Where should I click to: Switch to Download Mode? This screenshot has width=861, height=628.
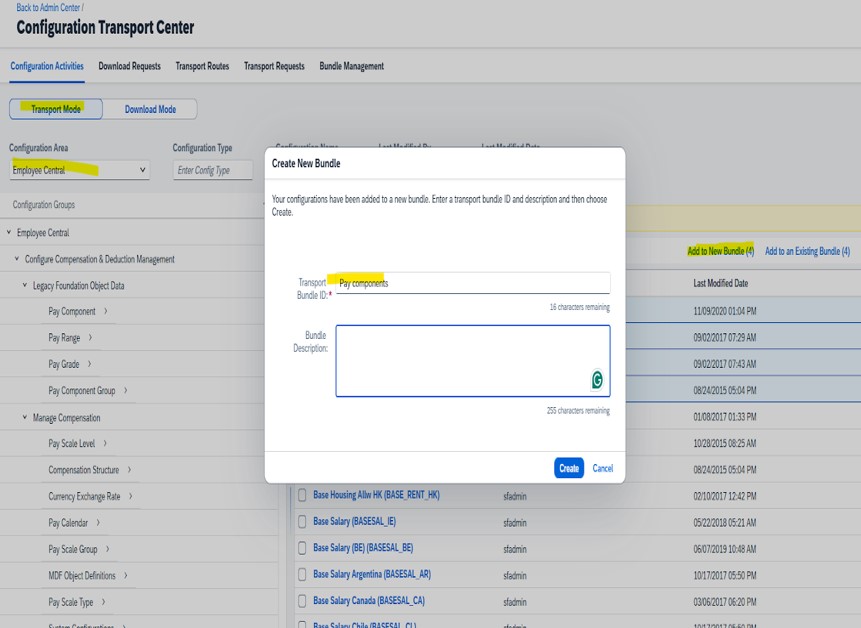150,109
